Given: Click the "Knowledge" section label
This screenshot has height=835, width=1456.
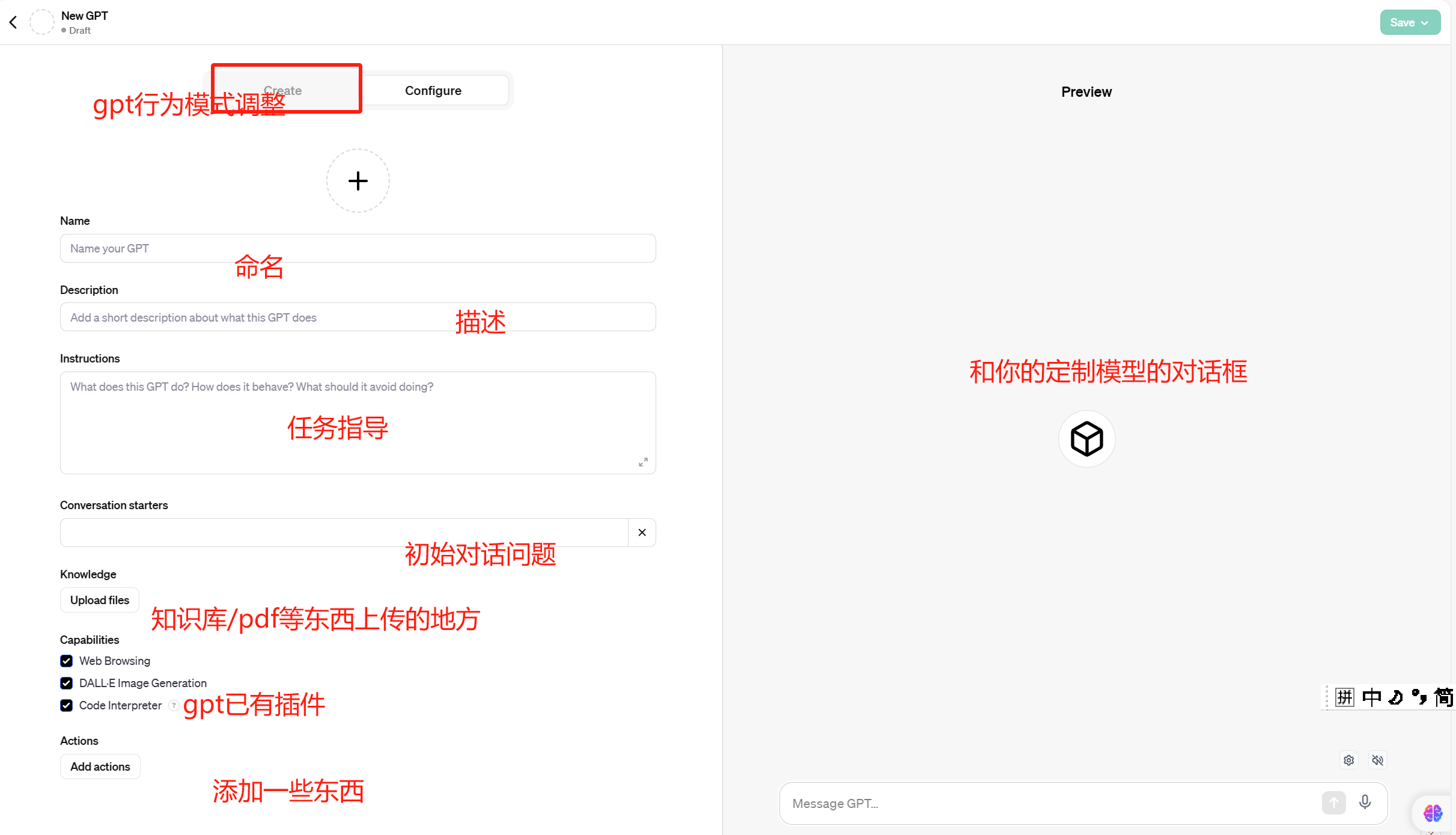Looking at the screenshot, I should point(88,574).
